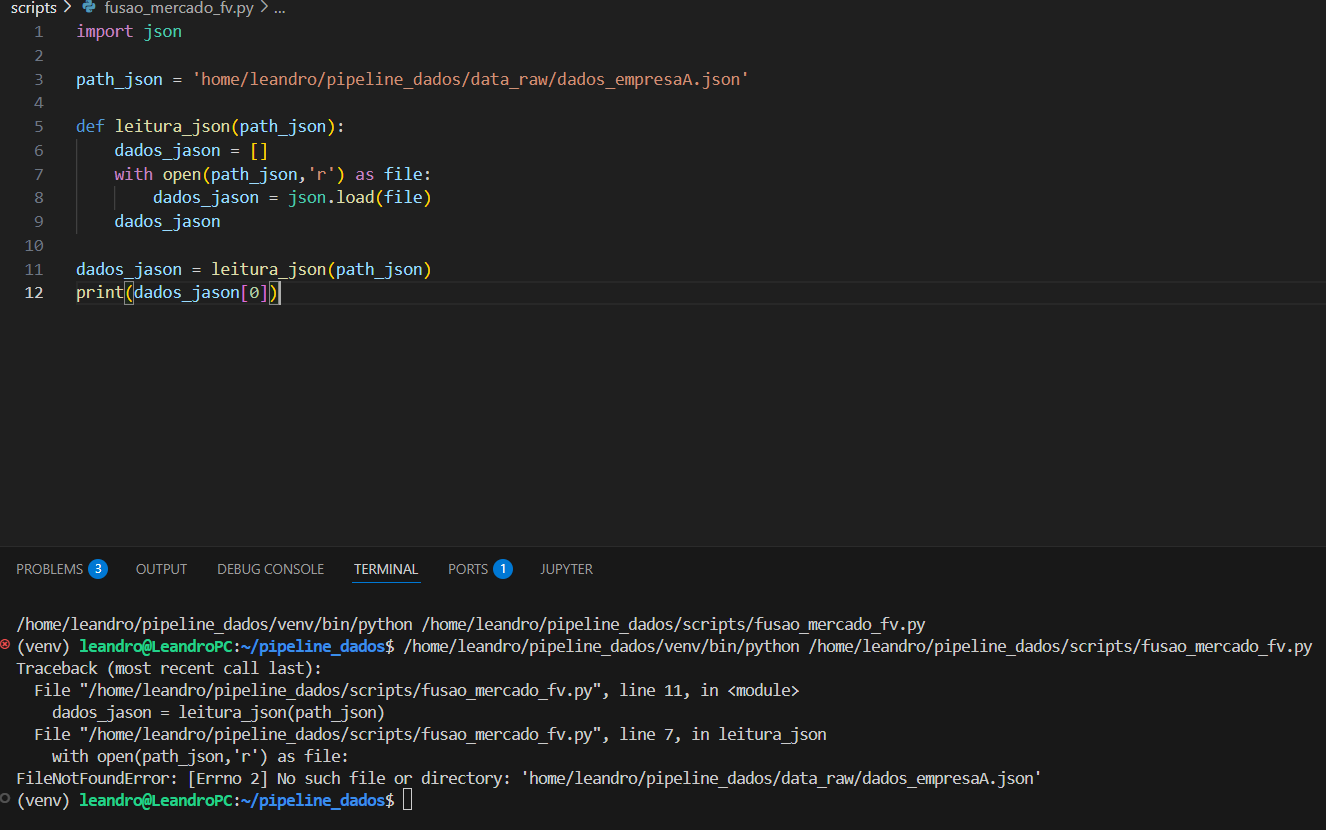This screenshot has height=830, width=1326.
Task: Click 'fusao_mercado_fv.py' in breadcrumb
Action: 178,8
